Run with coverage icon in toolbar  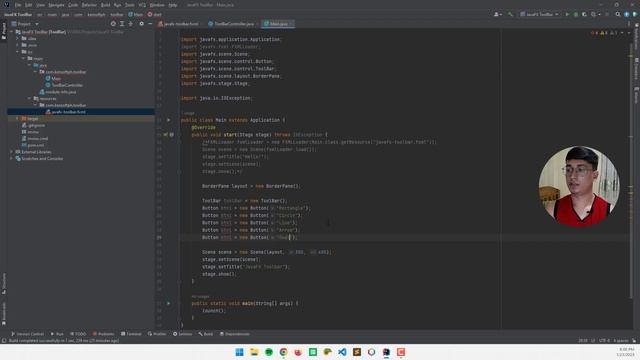click(x=584, y=14)
